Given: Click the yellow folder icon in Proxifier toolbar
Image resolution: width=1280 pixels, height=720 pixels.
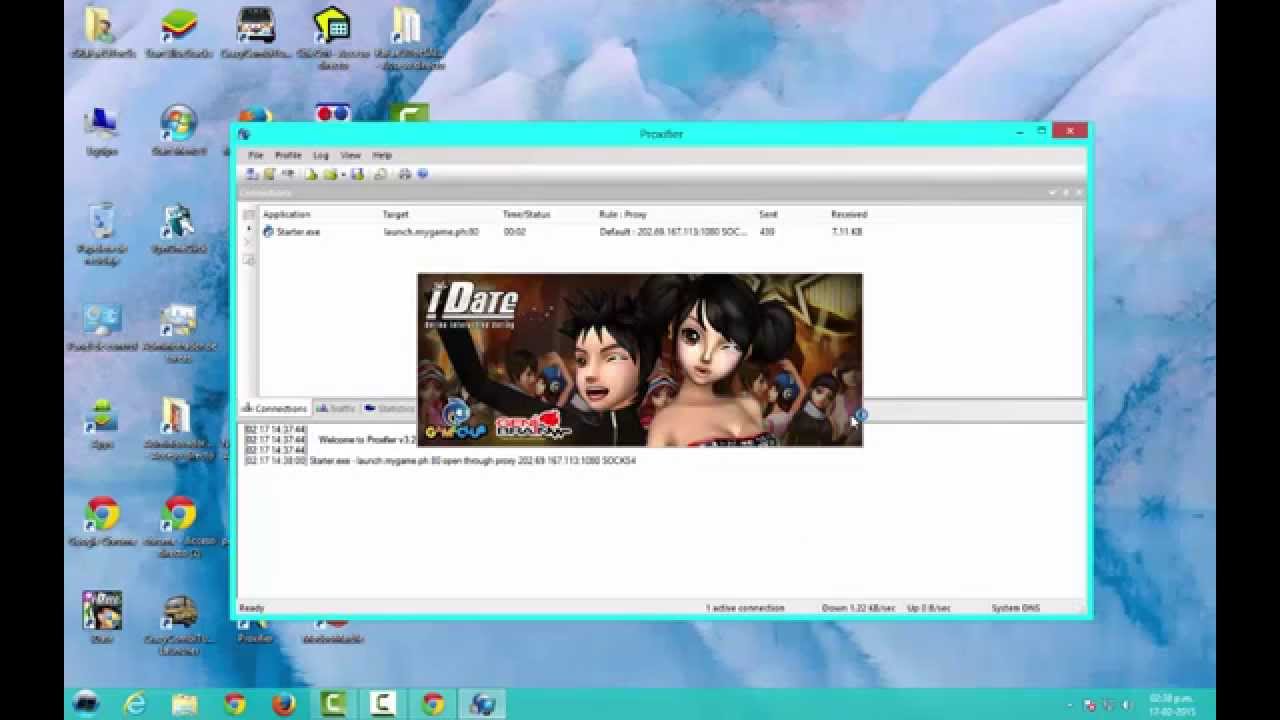Looking at the screenshot, I should (329, 174).
